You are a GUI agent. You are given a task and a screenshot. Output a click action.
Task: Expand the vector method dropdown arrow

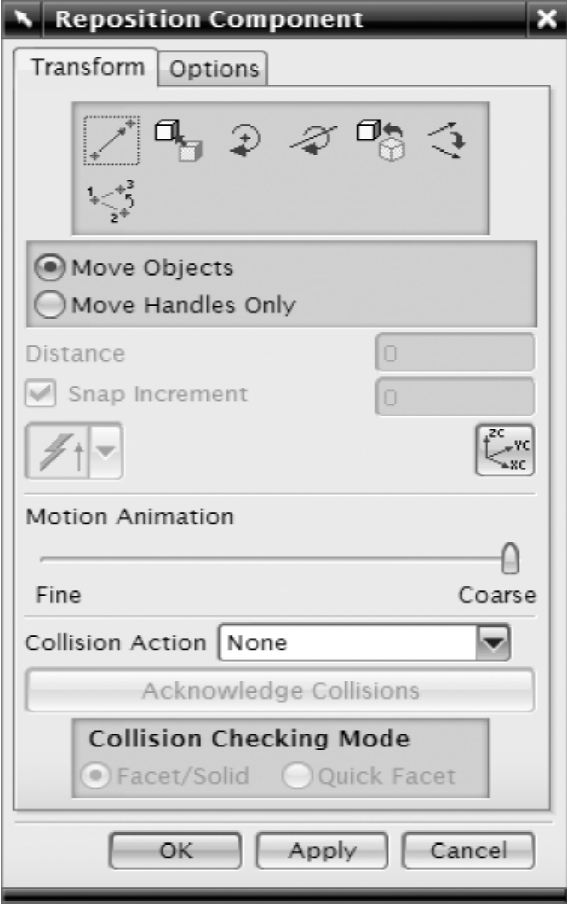106,451
